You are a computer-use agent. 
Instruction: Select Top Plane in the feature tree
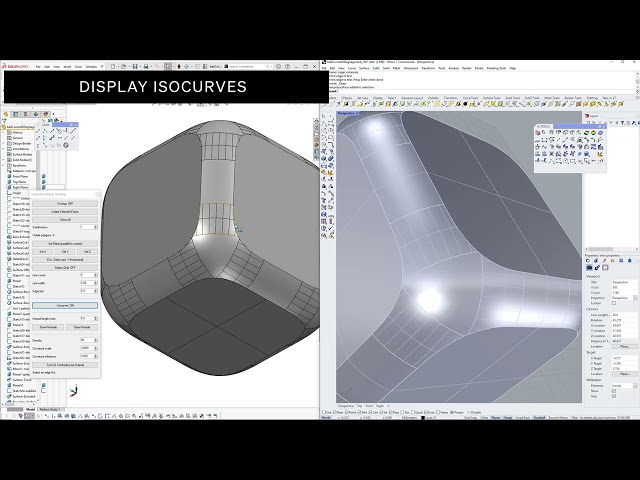(19, 182)
